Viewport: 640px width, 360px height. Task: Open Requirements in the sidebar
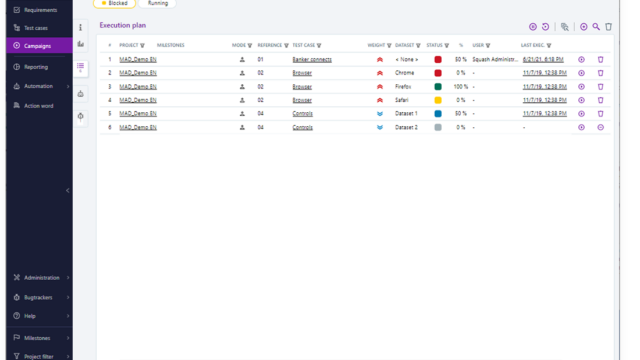[40, 10]
